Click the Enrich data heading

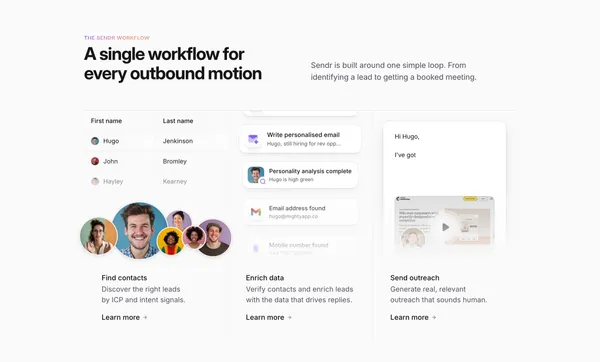pos(265,278)
